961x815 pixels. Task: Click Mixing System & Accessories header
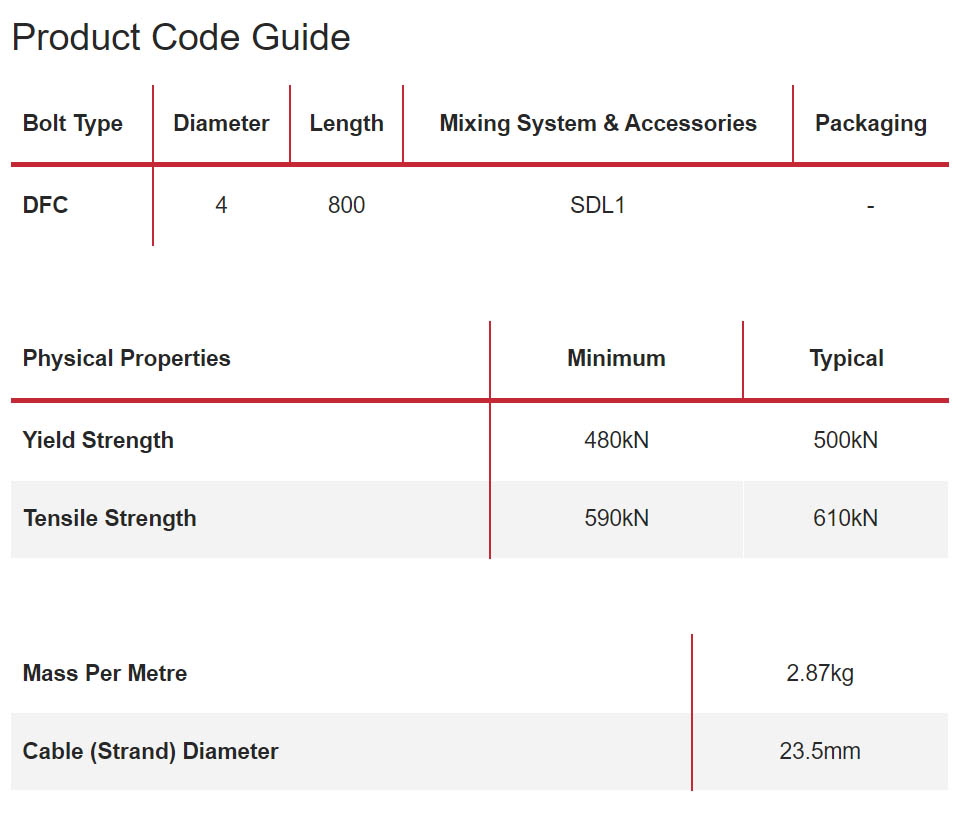click(x=598, y=124)
